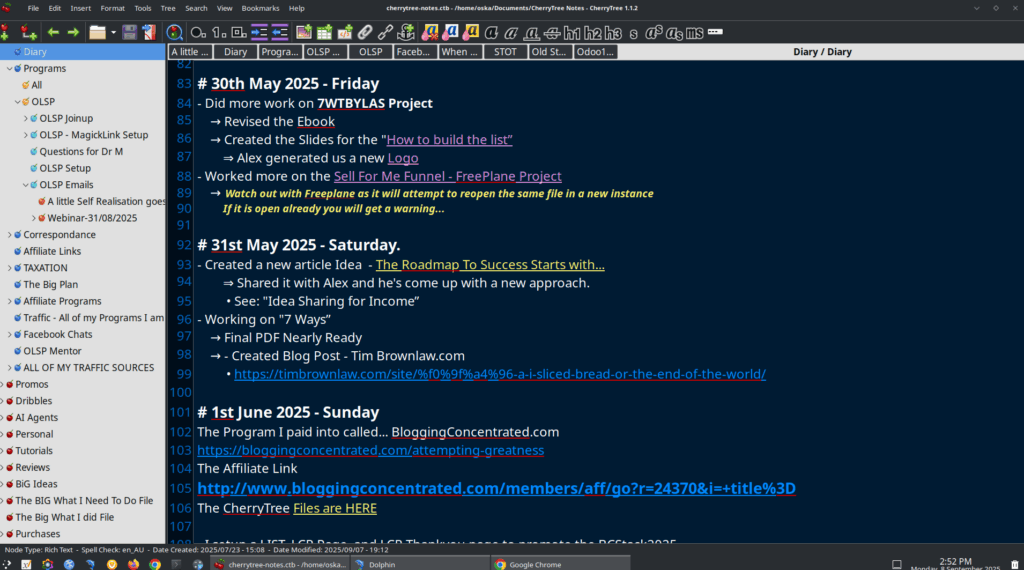Click the Insert Table toolbar icon

point(325,32)
